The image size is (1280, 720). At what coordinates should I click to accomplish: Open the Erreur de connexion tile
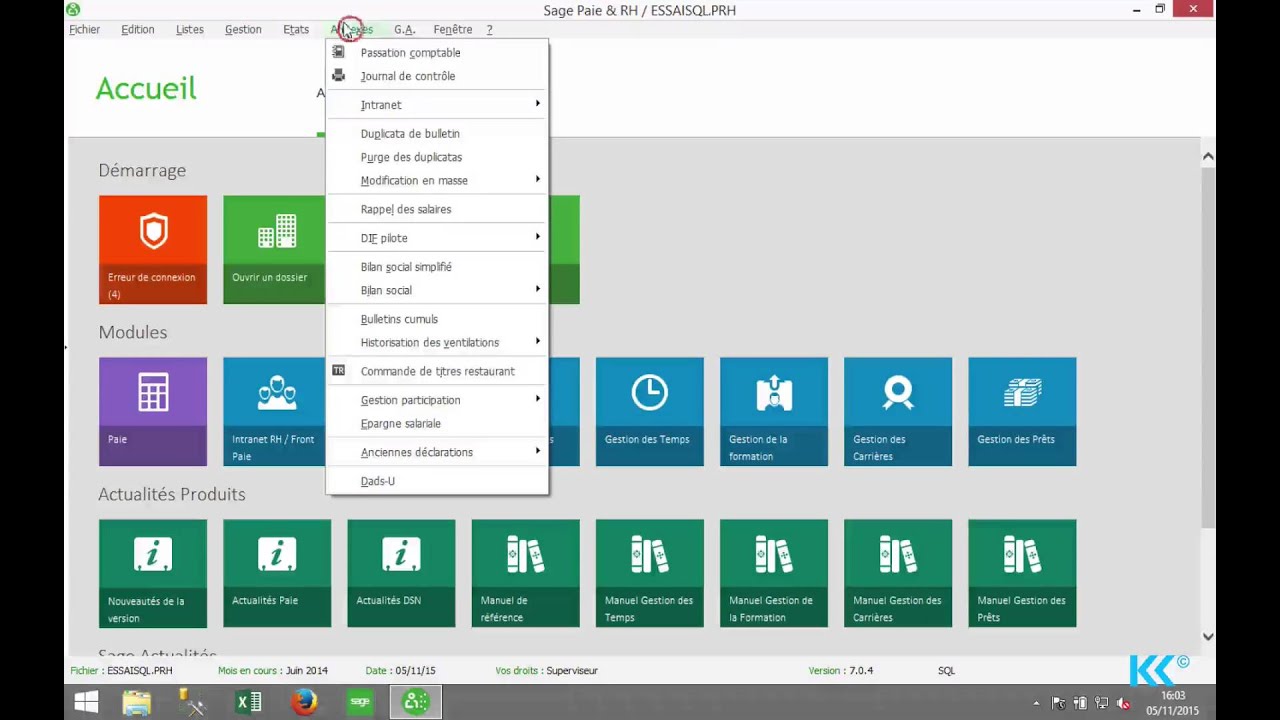pos(153,250)
